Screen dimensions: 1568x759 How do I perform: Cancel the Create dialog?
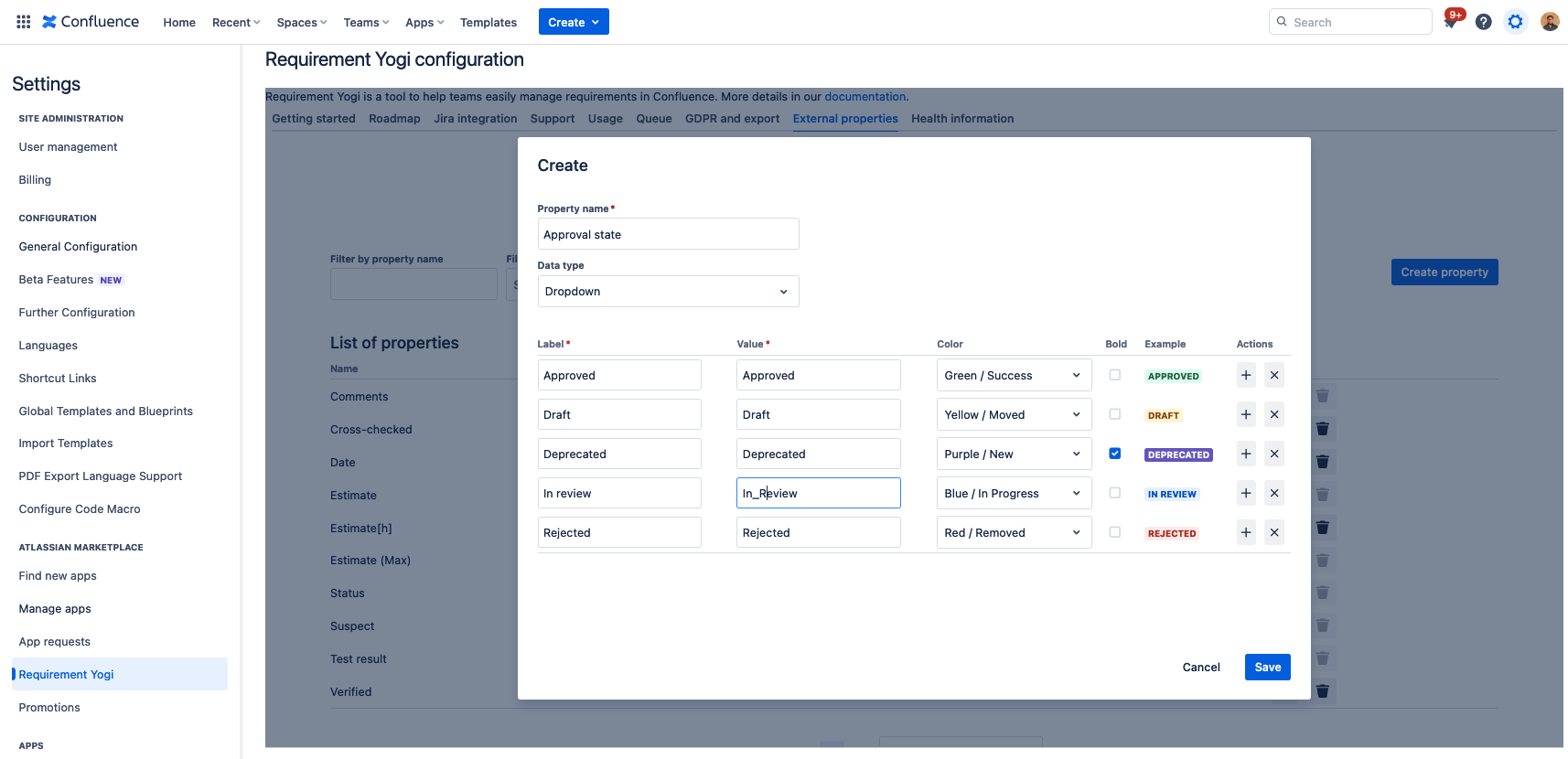tap(1200, 667)
